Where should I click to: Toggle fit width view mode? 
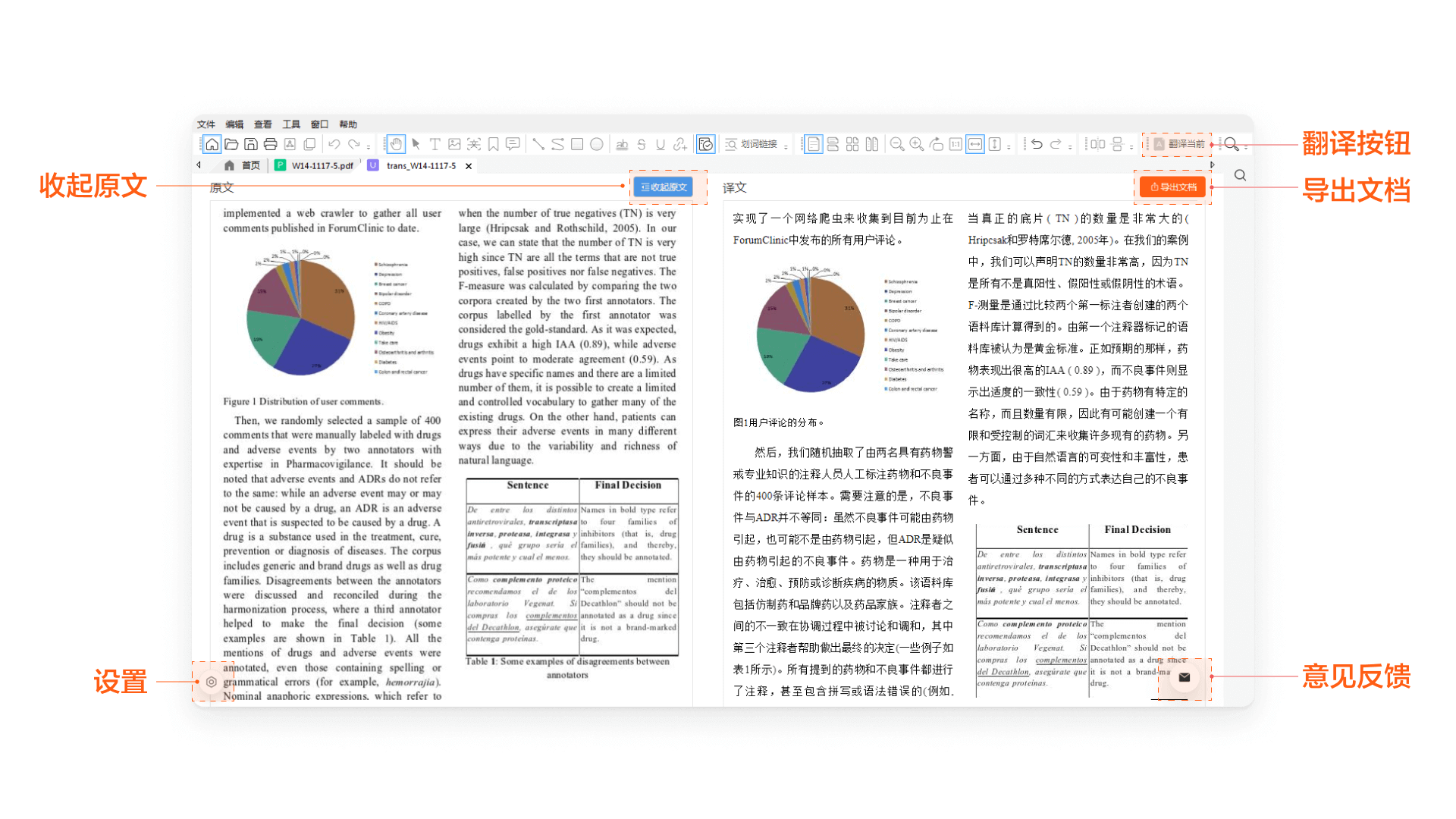[x=975, y=144]
